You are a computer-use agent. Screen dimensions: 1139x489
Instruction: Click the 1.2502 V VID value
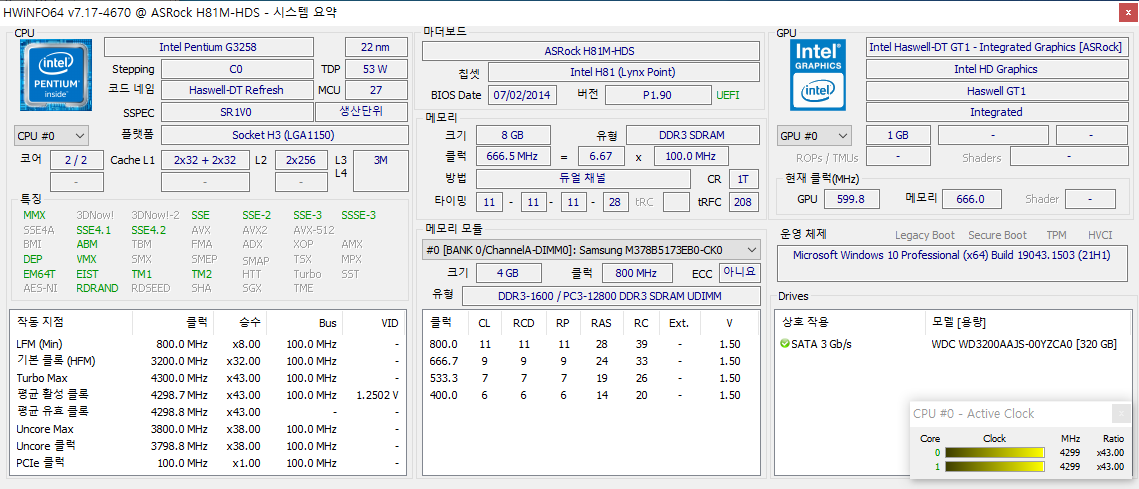[x=378, y=395]
